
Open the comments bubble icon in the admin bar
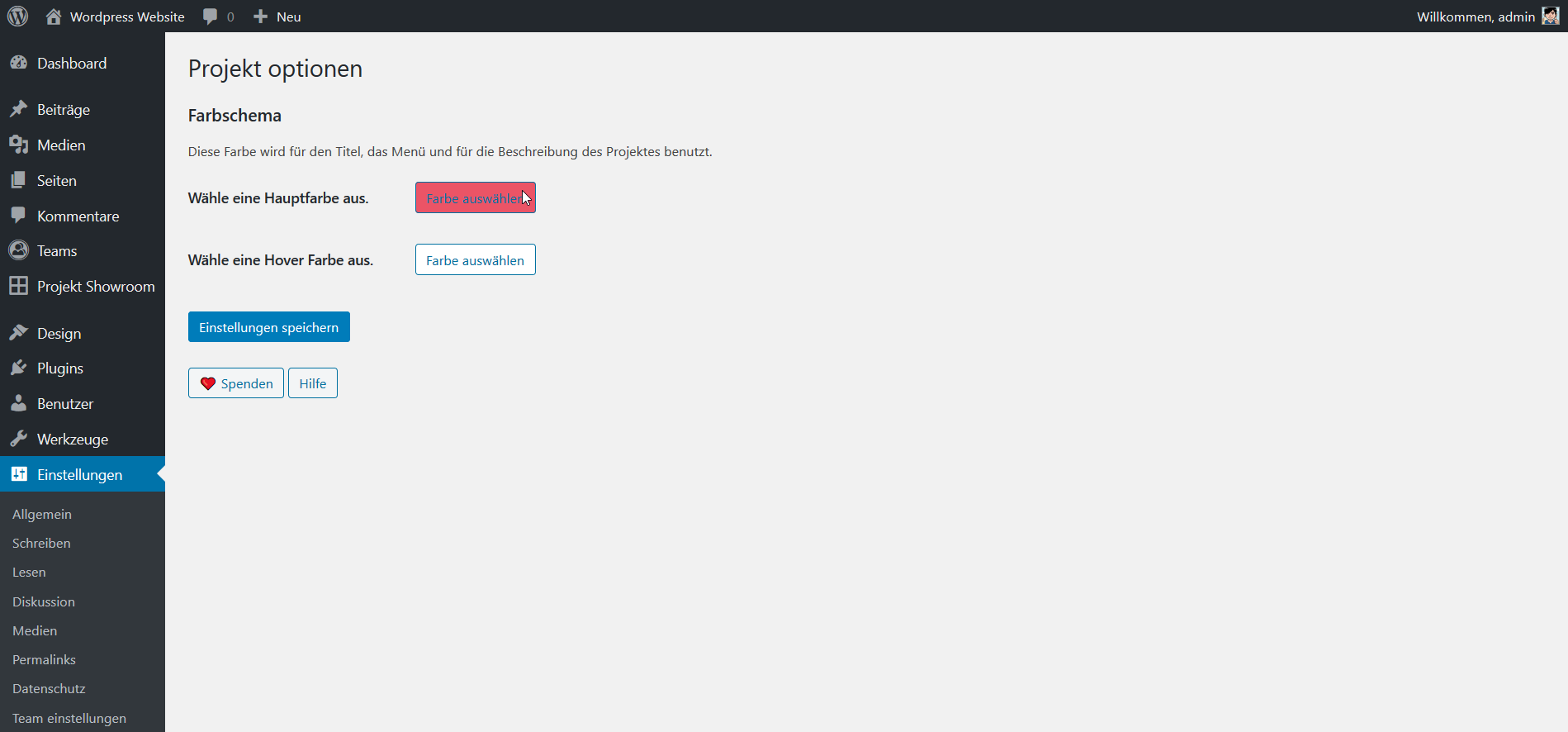click(211, 17)
